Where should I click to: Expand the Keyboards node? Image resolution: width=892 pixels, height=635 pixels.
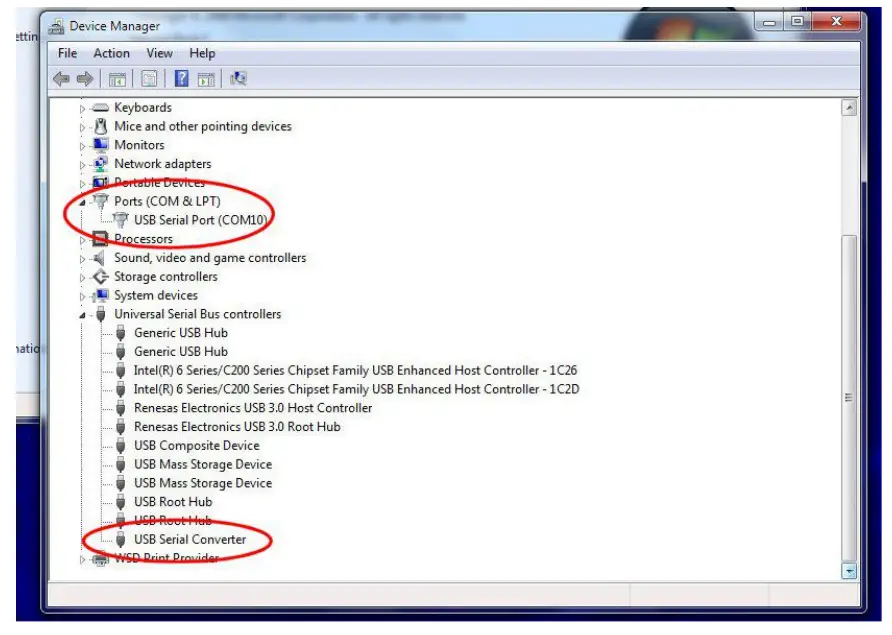82,108
